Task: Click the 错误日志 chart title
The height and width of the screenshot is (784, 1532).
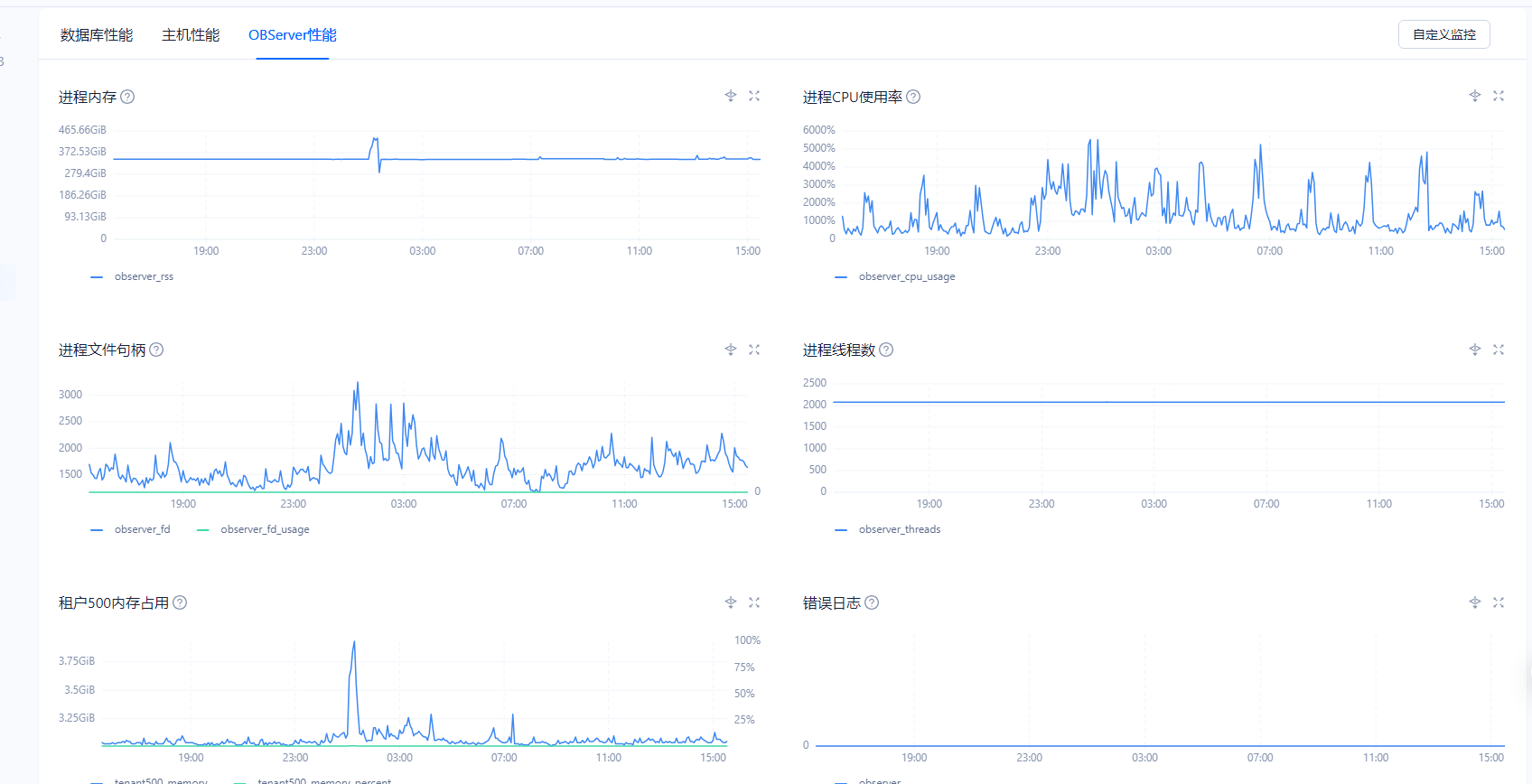Action: (832, 602)
